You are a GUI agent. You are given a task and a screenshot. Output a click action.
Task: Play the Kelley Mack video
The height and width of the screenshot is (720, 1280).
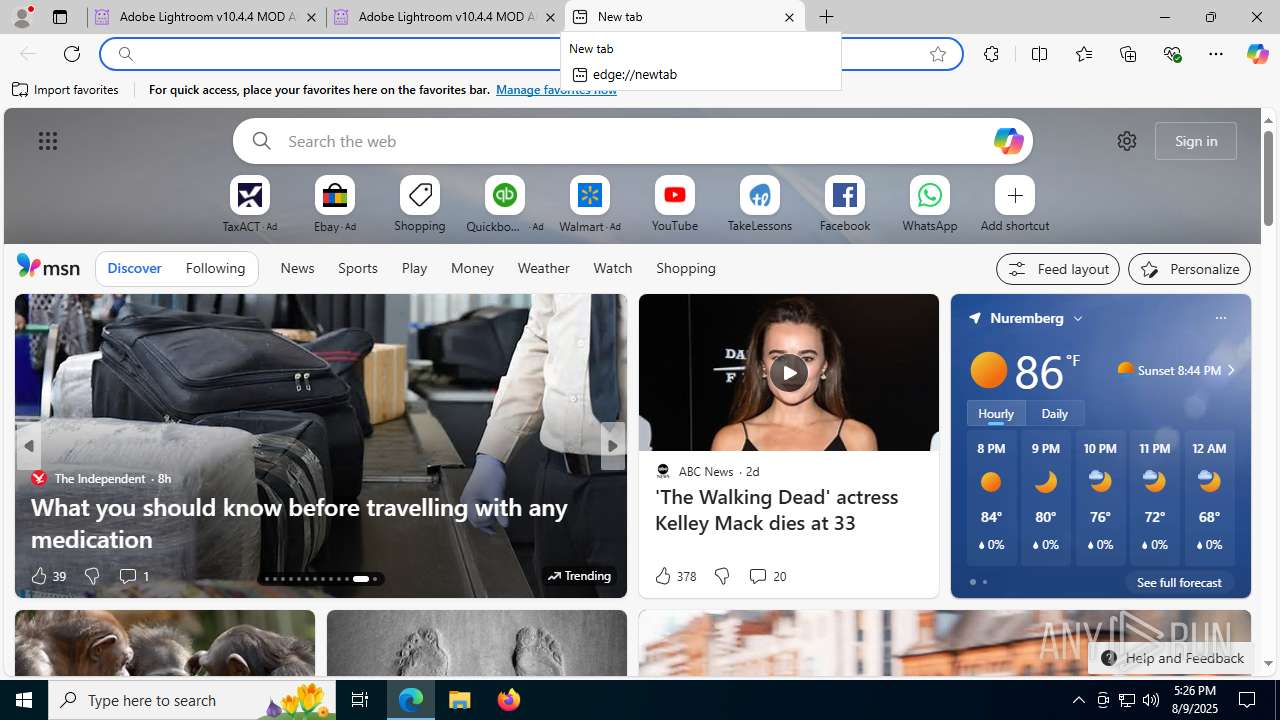[x=789, y=372]
